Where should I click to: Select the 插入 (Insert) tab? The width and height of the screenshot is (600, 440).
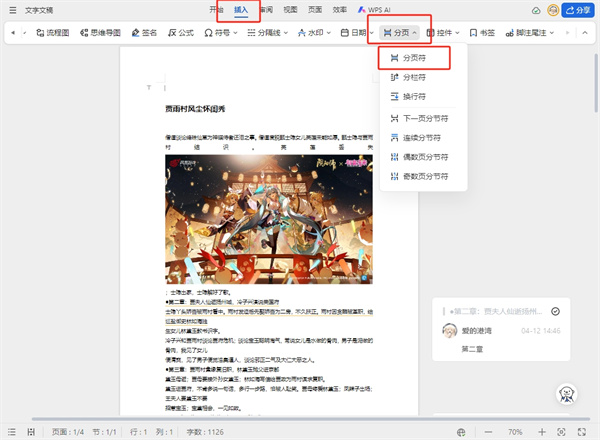(241, 10)
